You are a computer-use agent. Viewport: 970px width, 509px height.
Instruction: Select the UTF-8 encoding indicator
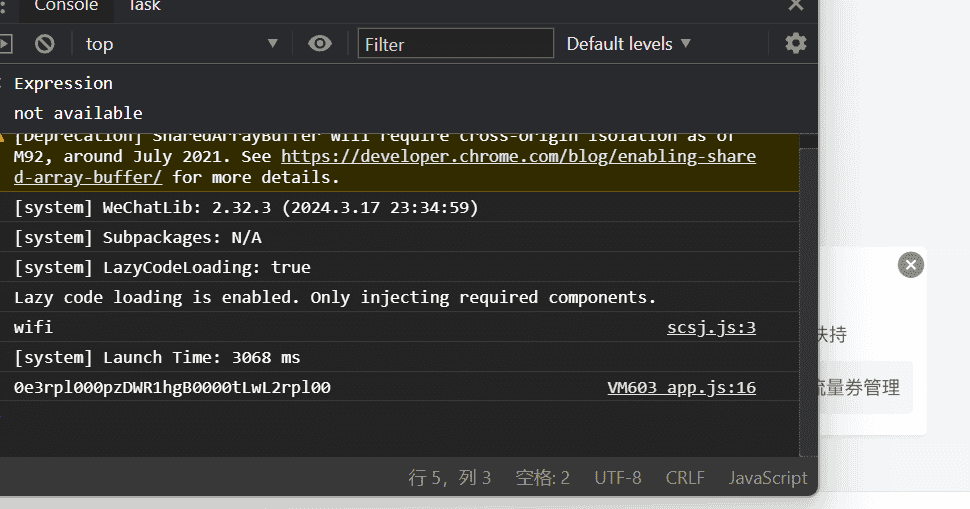(617, 477)
